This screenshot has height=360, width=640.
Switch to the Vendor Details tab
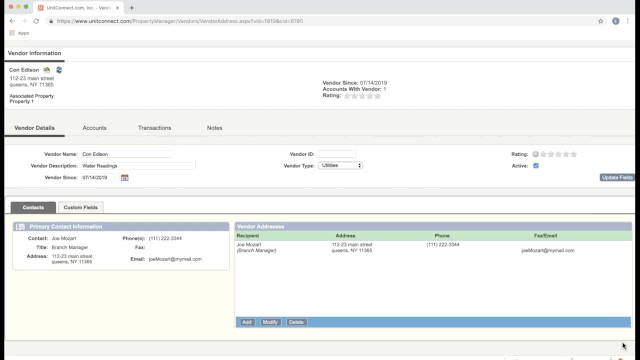coord(34,128)
